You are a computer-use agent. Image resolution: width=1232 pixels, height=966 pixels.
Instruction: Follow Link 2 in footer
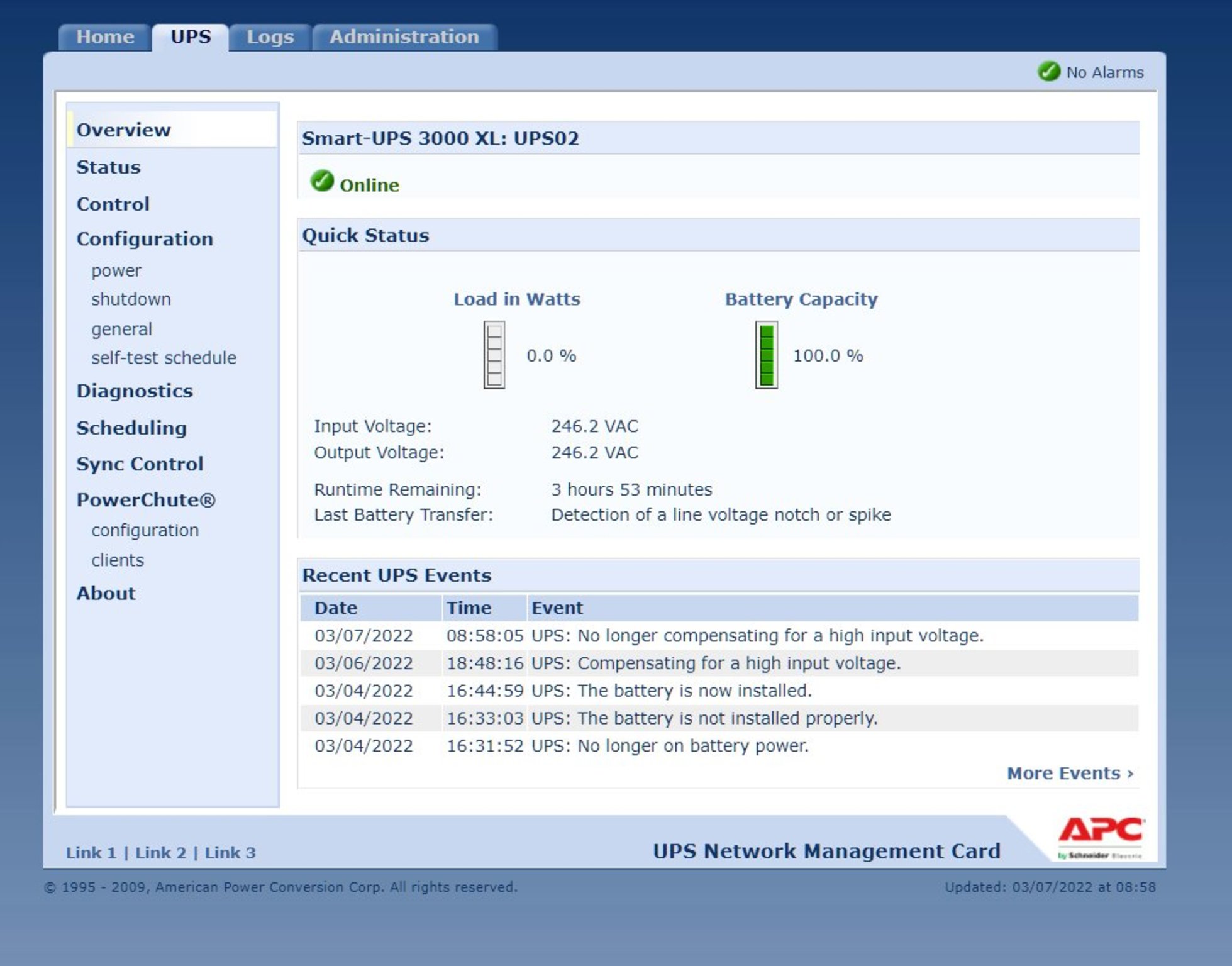click(161, 853)
